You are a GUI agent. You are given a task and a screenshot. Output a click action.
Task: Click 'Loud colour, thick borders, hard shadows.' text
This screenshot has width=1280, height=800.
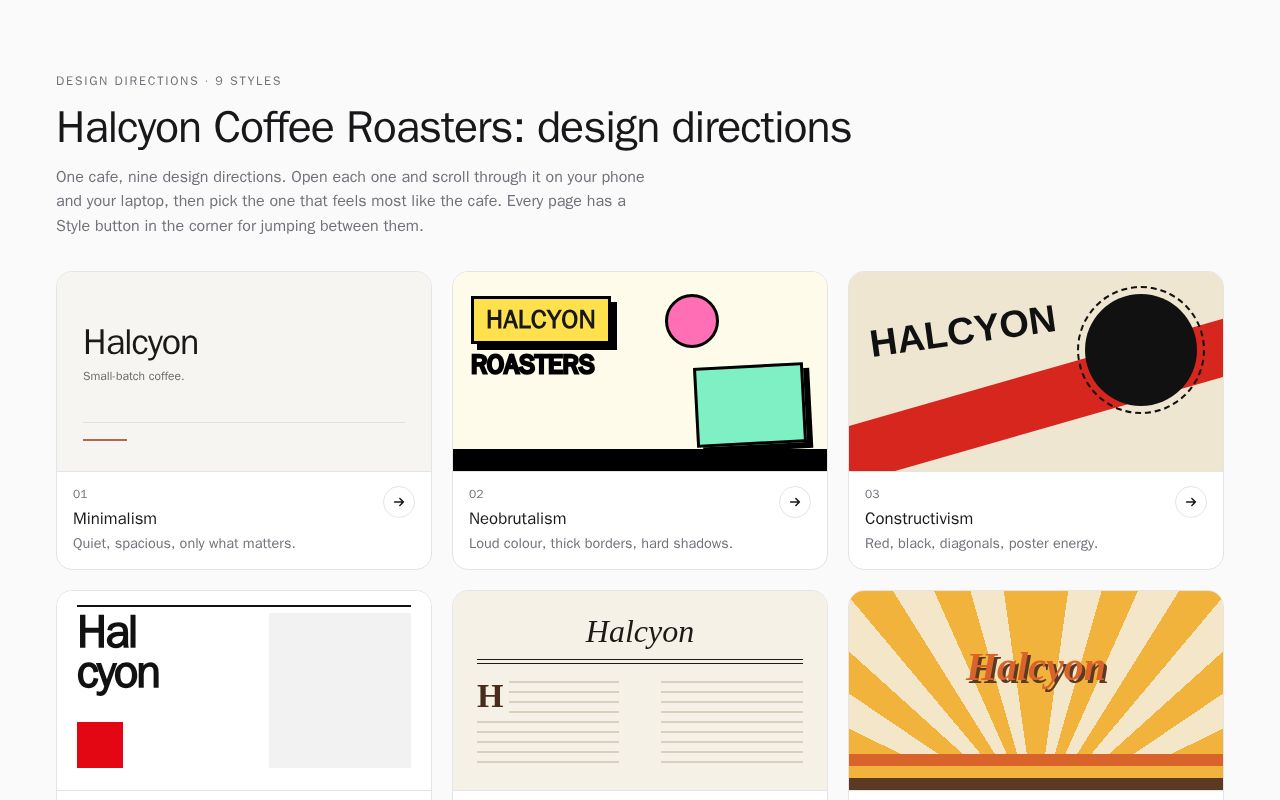(x=601, y=544)
